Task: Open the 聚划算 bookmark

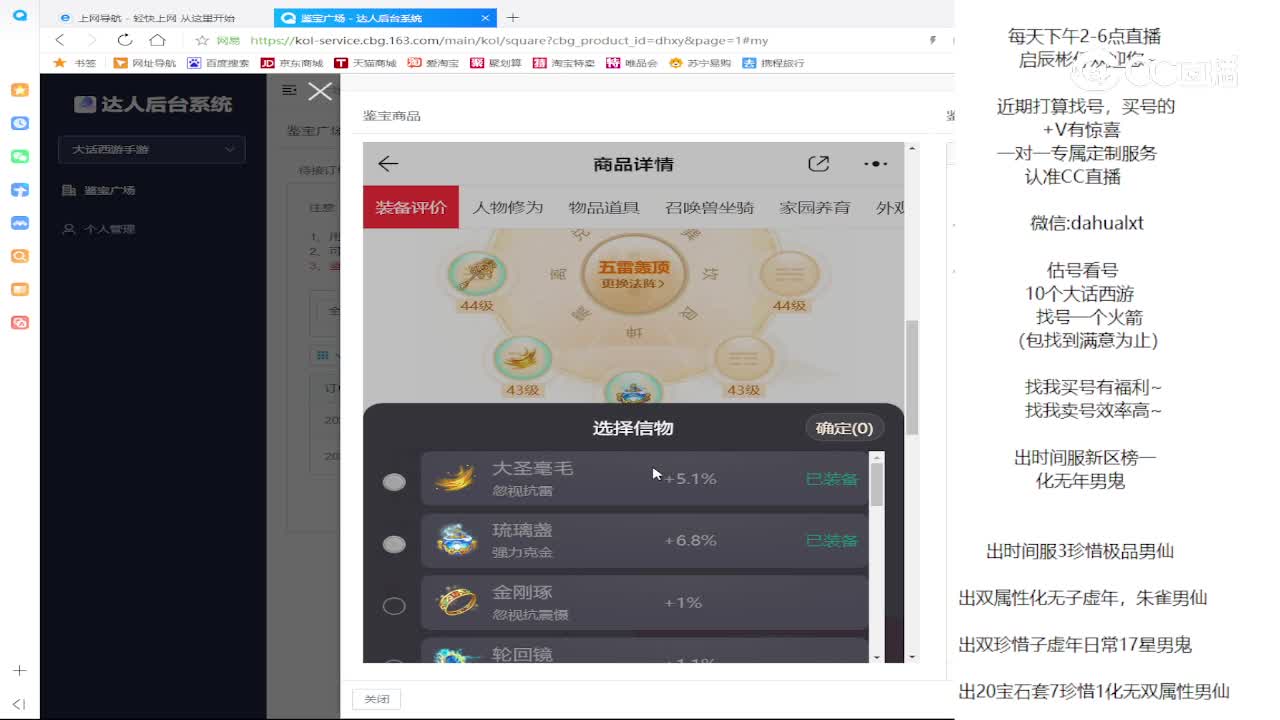Action: click(x=496, y=62)
